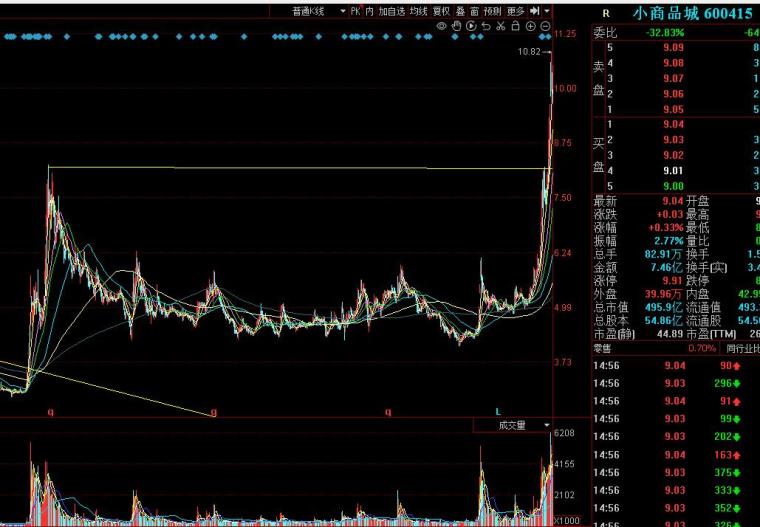Click the undo arrow icon
760x527 pixels.
tap(486, 26)
